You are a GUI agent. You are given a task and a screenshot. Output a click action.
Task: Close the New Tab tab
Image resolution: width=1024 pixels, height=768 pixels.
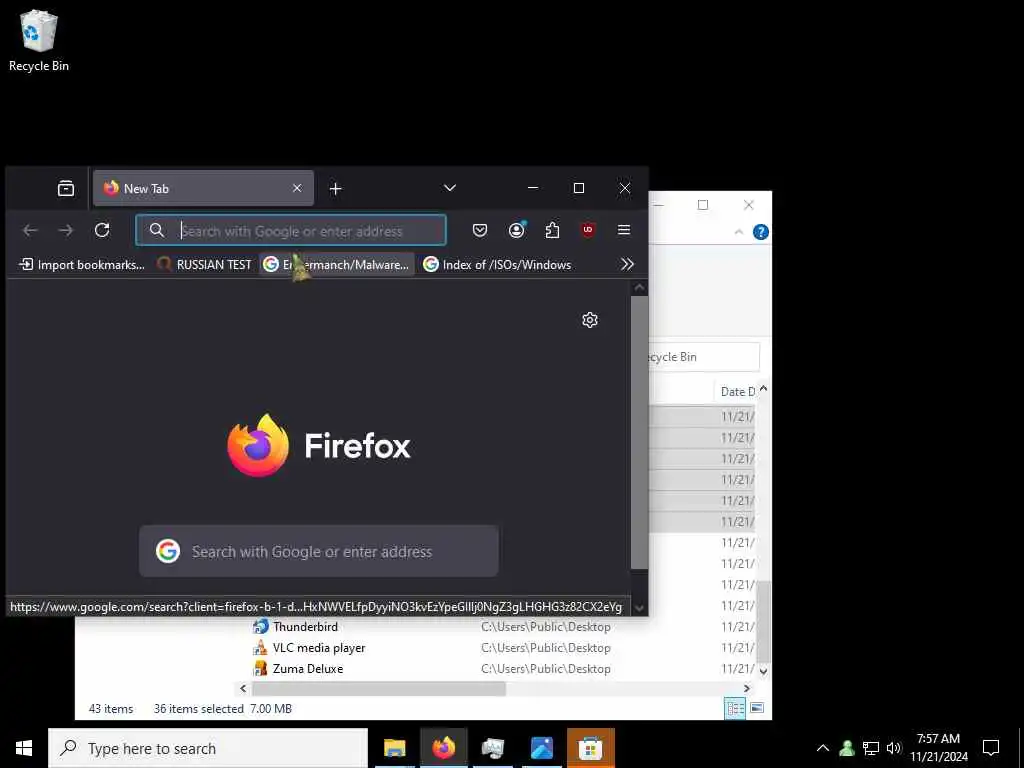tap(297, 188)
